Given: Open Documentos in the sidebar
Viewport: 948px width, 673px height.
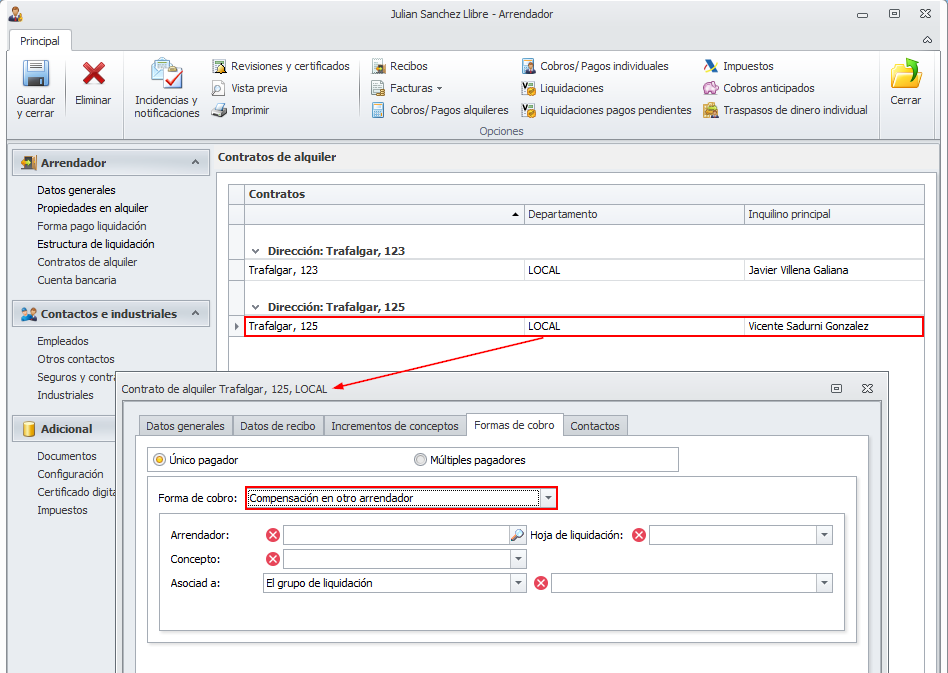Looking at the screenshot, I should (x=67, y=456).
